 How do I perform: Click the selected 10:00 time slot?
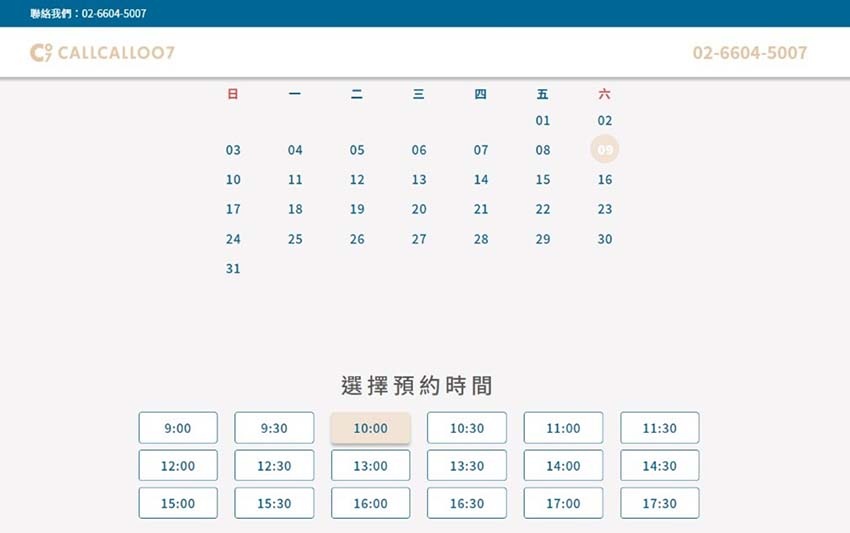(371, 428)
